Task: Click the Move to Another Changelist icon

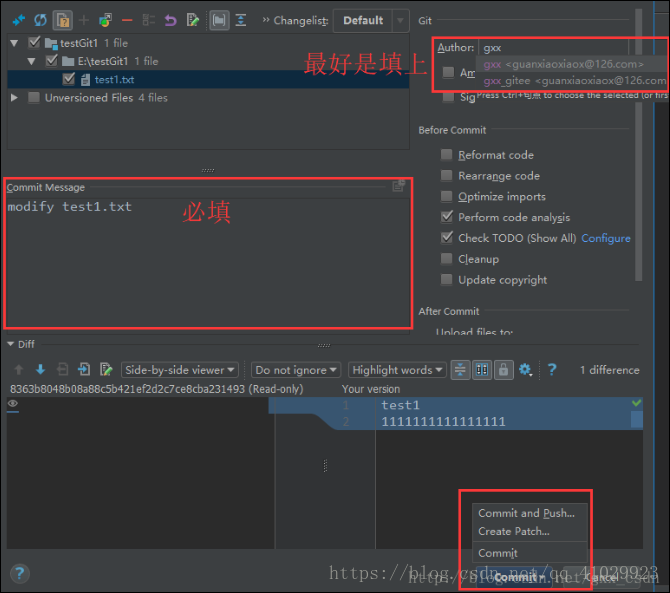Action: tap(105, 20)
